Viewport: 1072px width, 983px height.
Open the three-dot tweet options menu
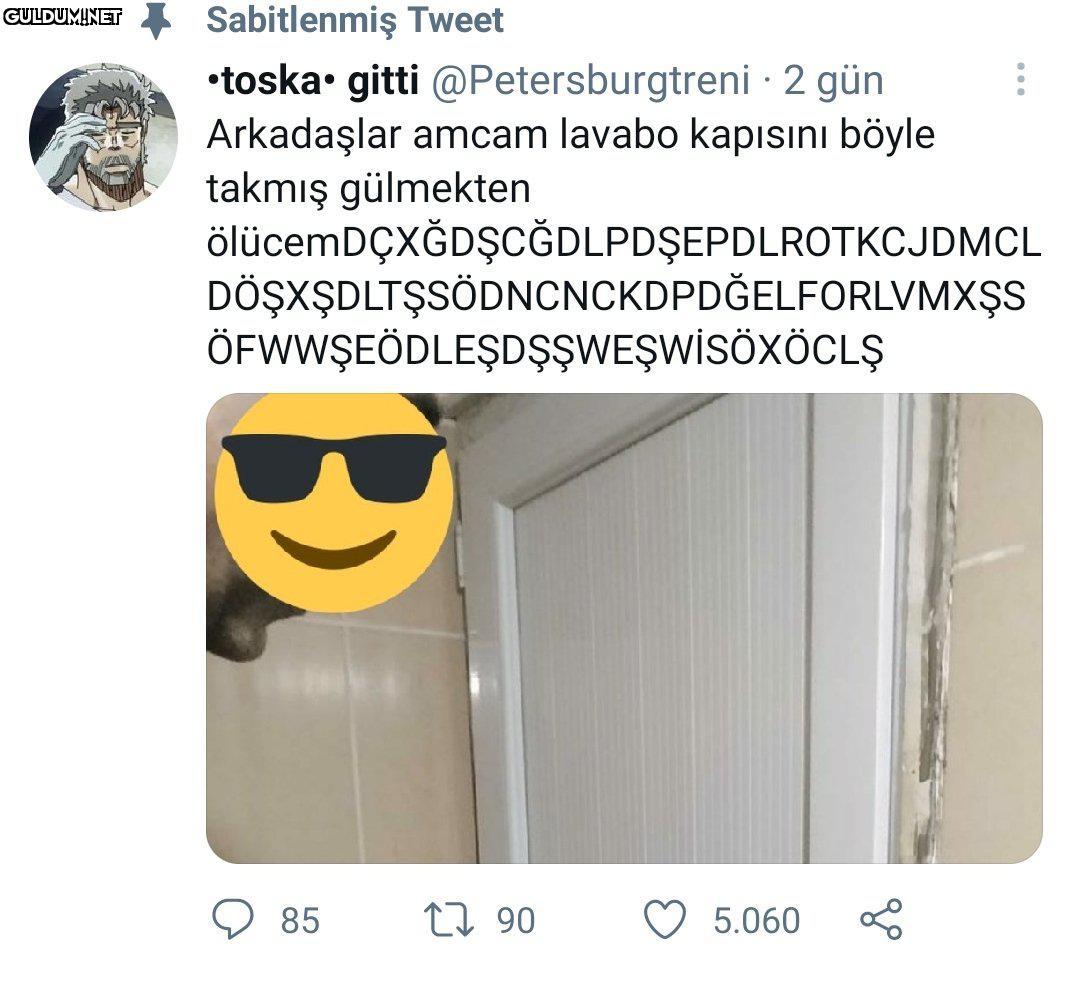(1021, 79)
